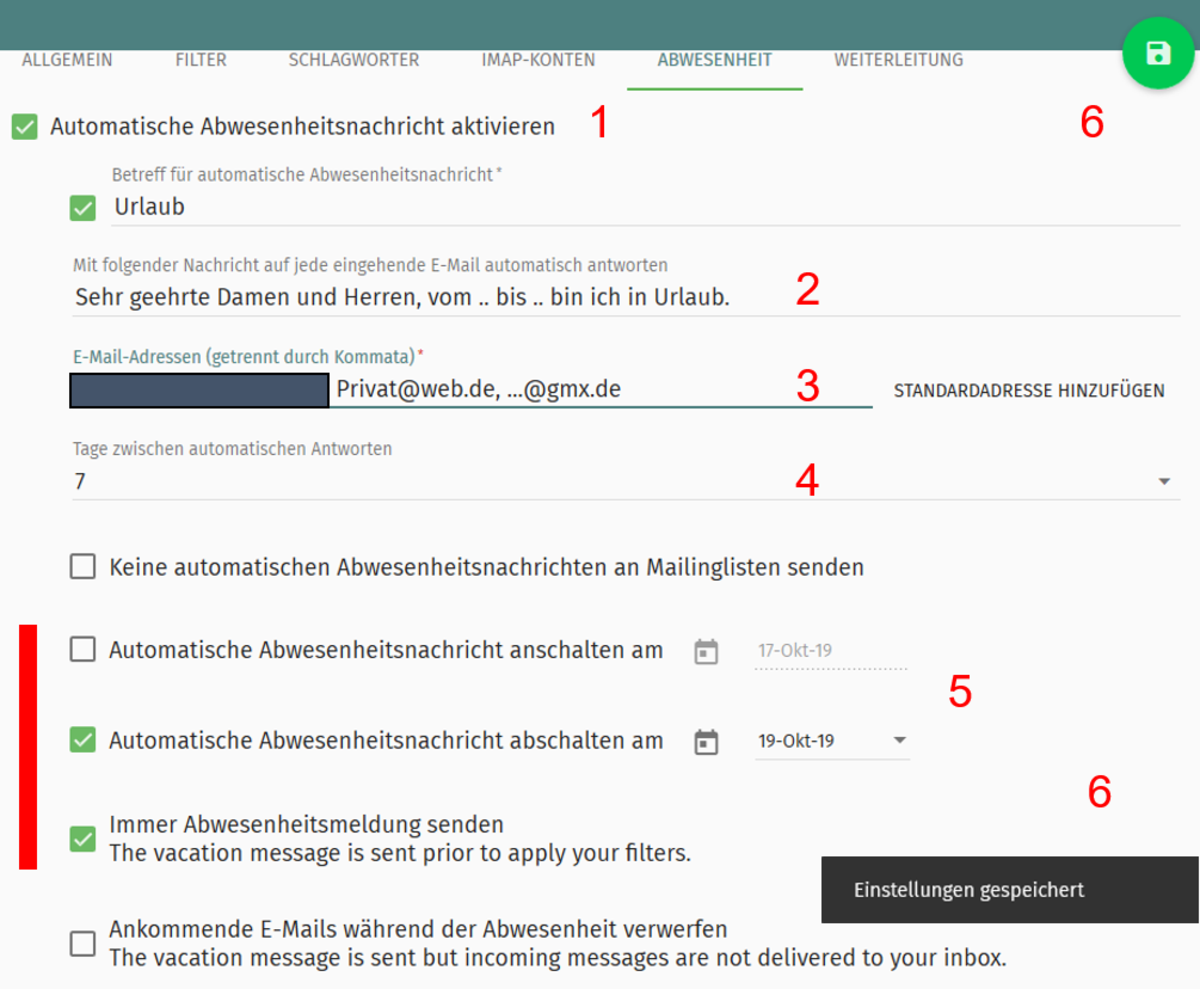Open calendar icon for abschalten date
1200x989 pixels.
coord(706,742)
